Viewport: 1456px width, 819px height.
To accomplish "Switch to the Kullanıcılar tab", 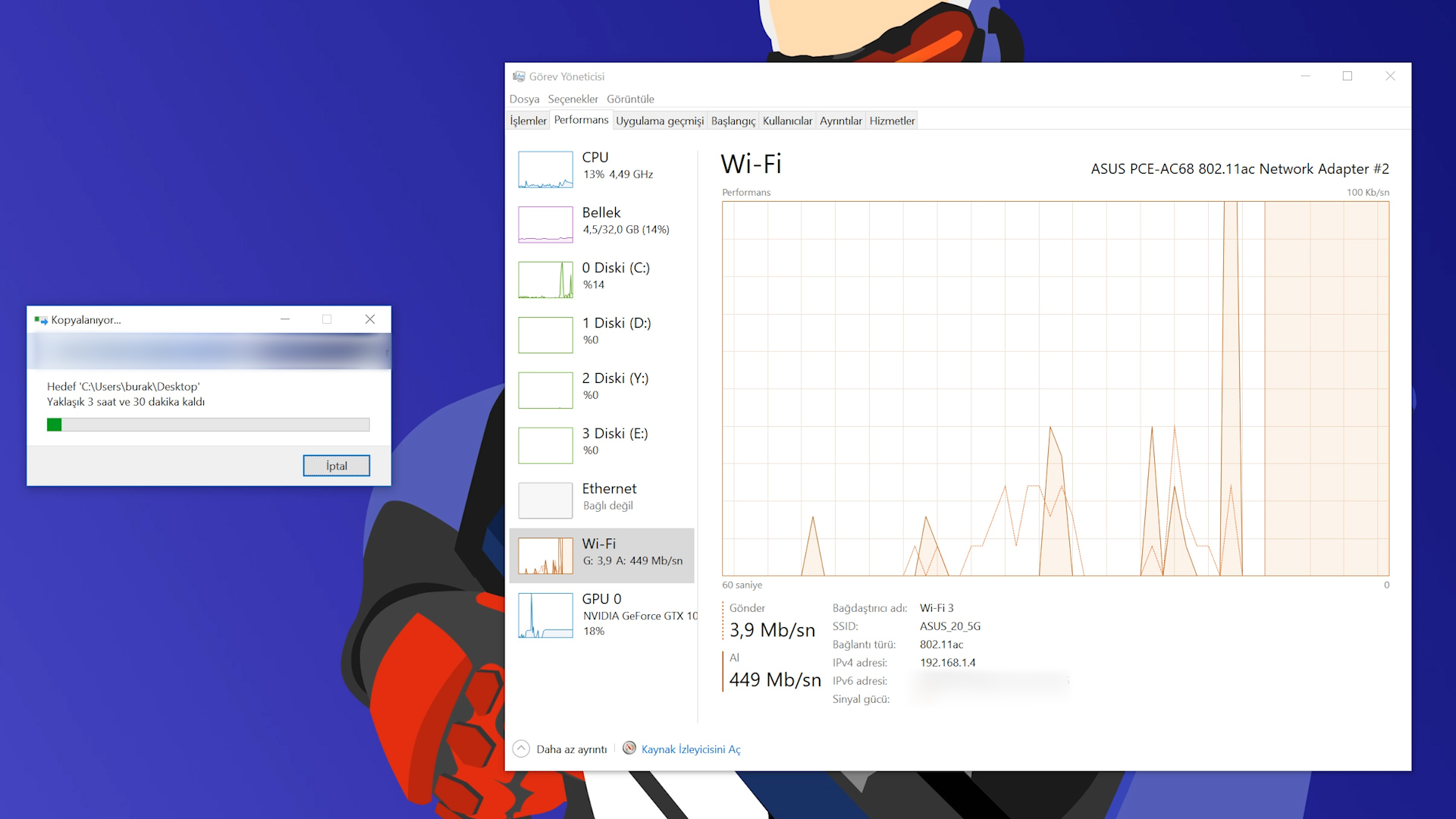I will coord(787,121).
